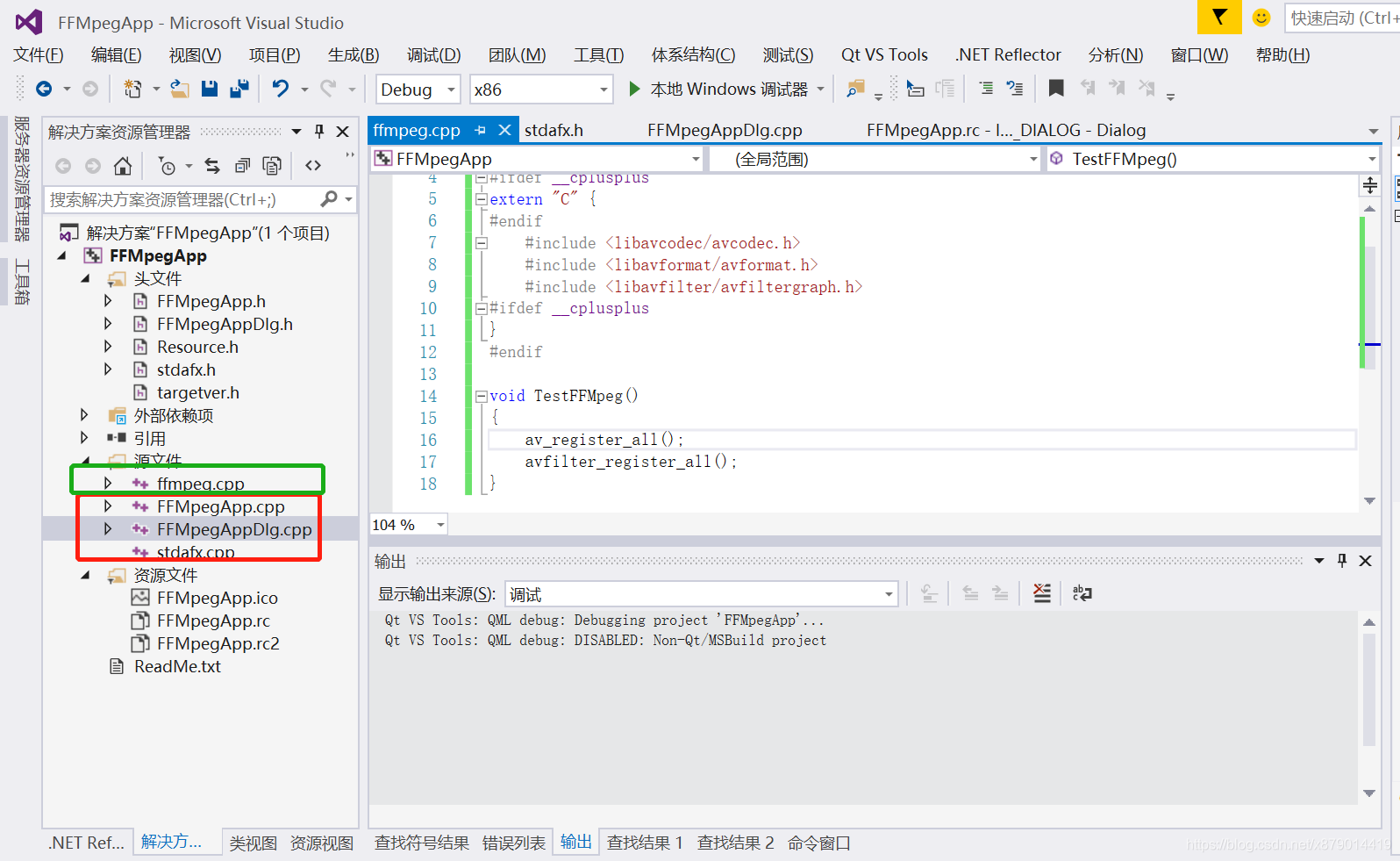Pin the Solution Explorer panel
The height and width of the screenshot is (861, 1400).
pos(319,132)
